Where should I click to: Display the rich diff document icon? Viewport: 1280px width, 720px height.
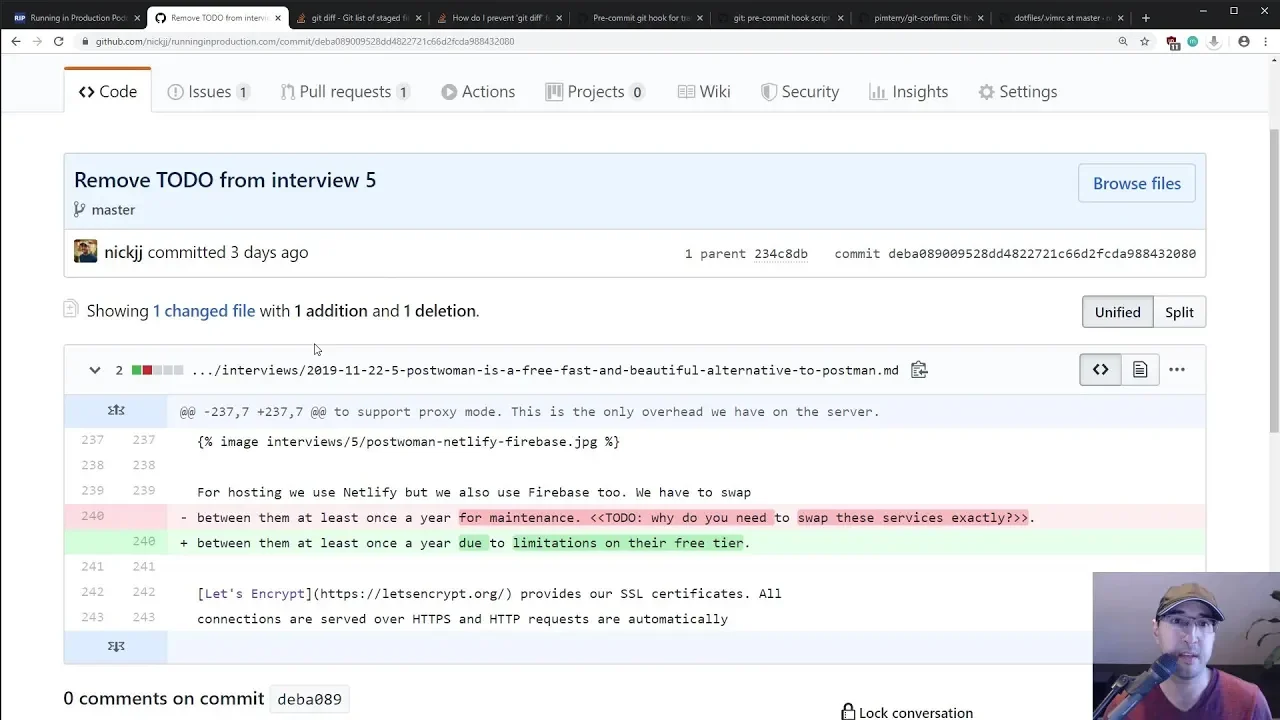tap(1139, 370)
